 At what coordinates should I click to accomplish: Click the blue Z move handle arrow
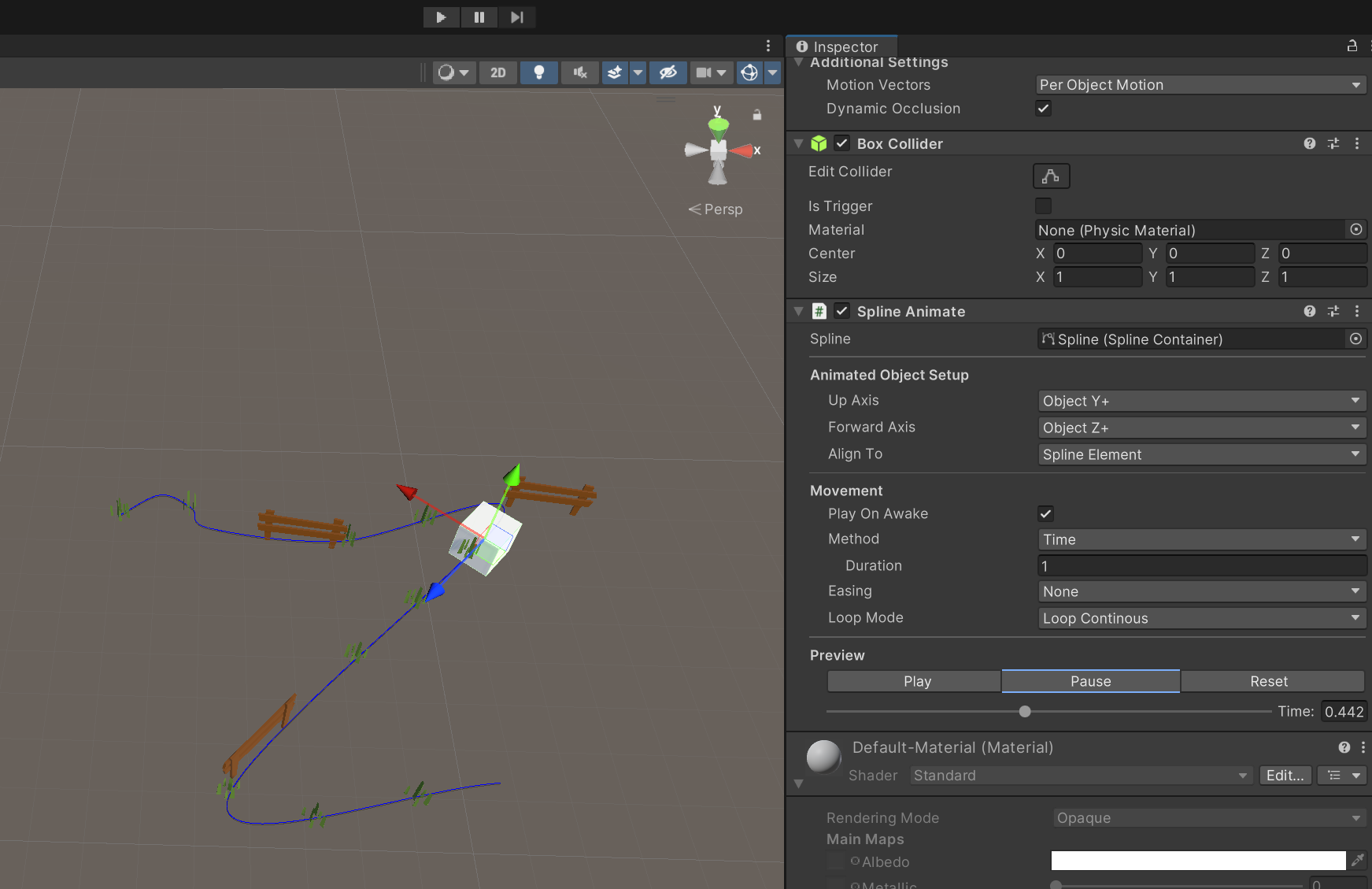click(x=435, y=591)
